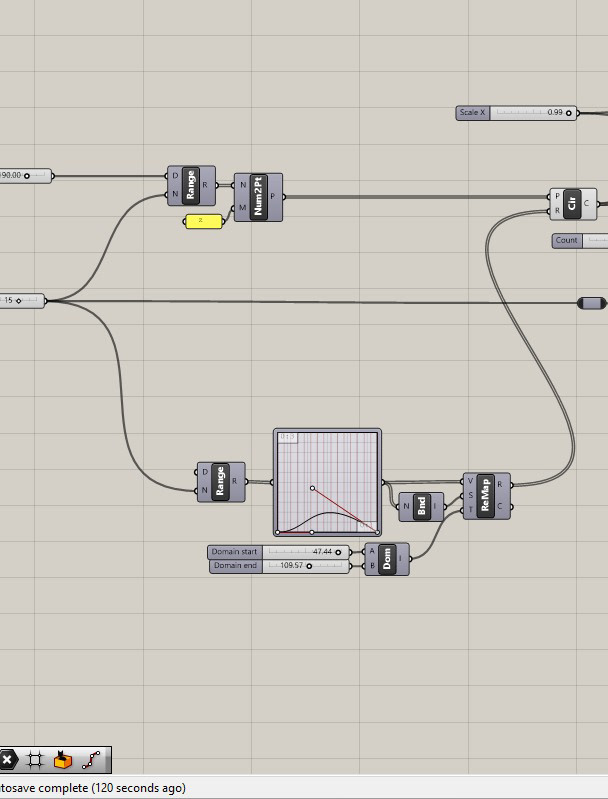The height and width of the screenshot is (799, 608).
Task: Click the 0.99 value on Scale X slider
Action: [555, 112]
